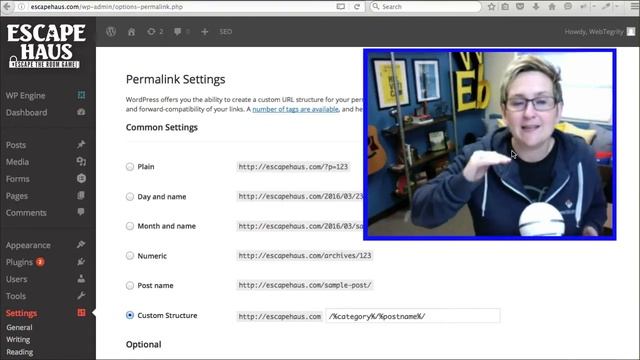640x360 pixels.
Task: Go back with the browser back arrow
Action: (7, 7)
